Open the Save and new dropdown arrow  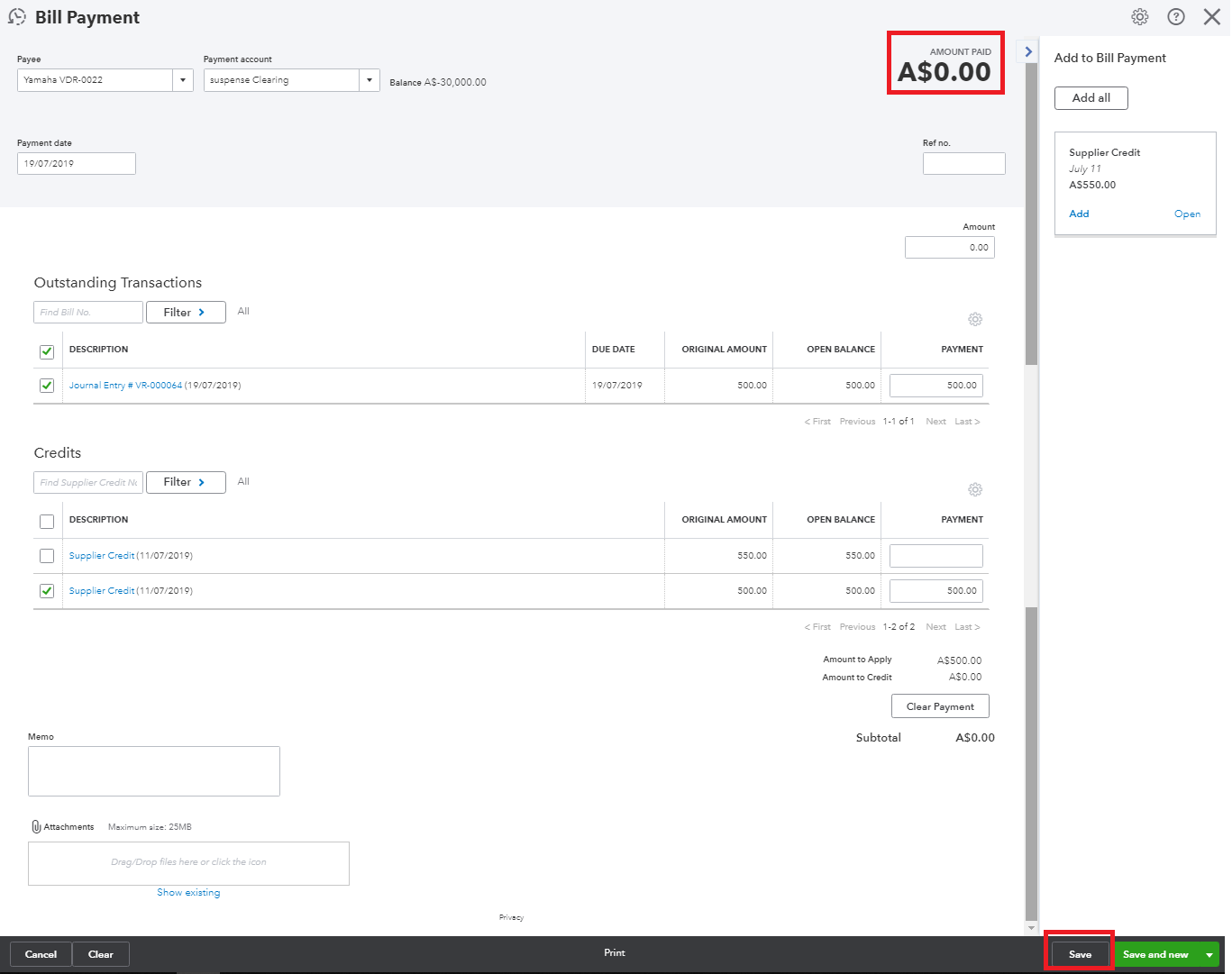point(1209,954)
